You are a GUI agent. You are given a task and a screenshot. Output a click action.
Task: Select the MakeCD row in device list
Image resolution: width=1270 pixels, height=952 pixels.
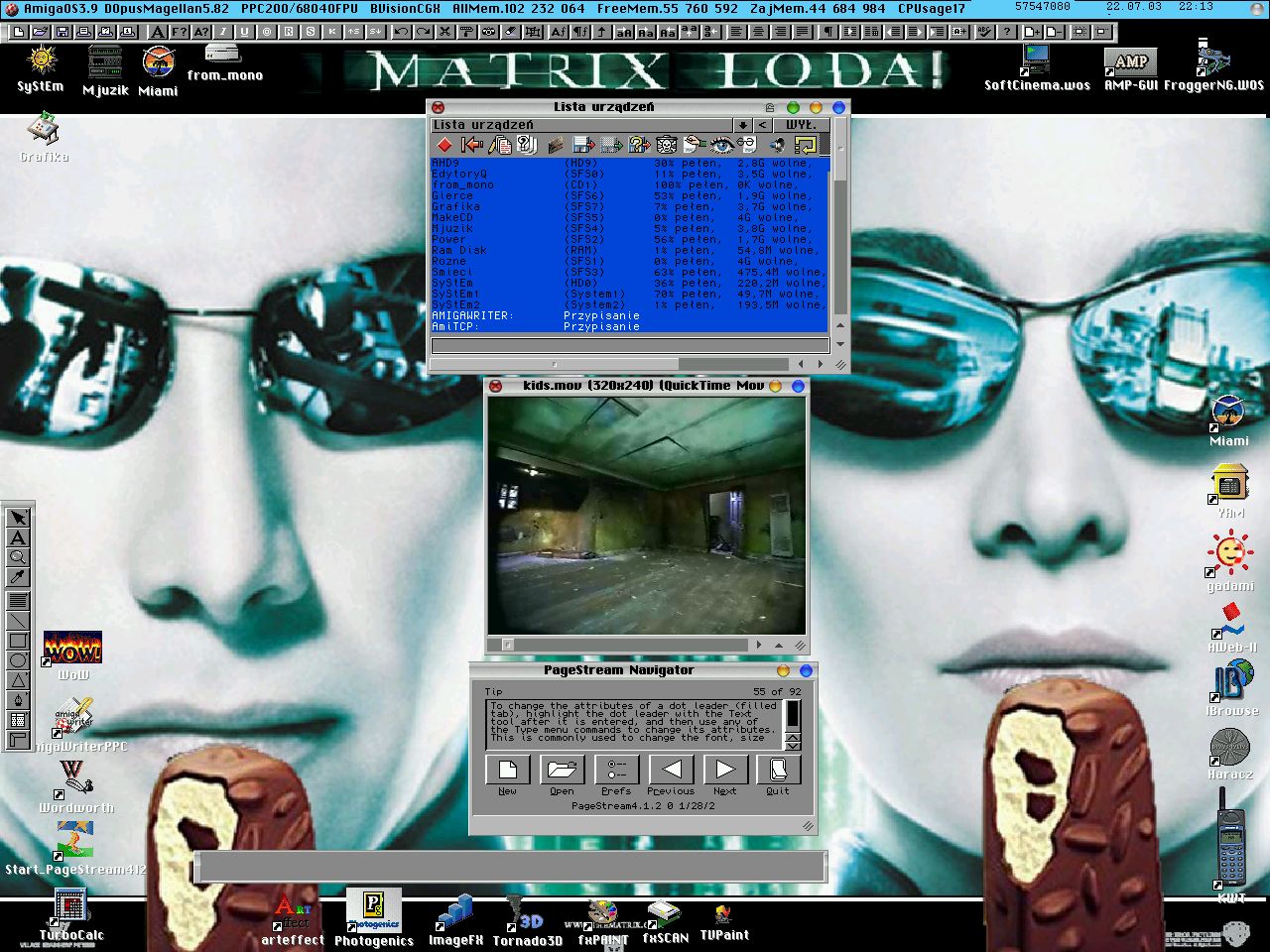pos(629,217)
